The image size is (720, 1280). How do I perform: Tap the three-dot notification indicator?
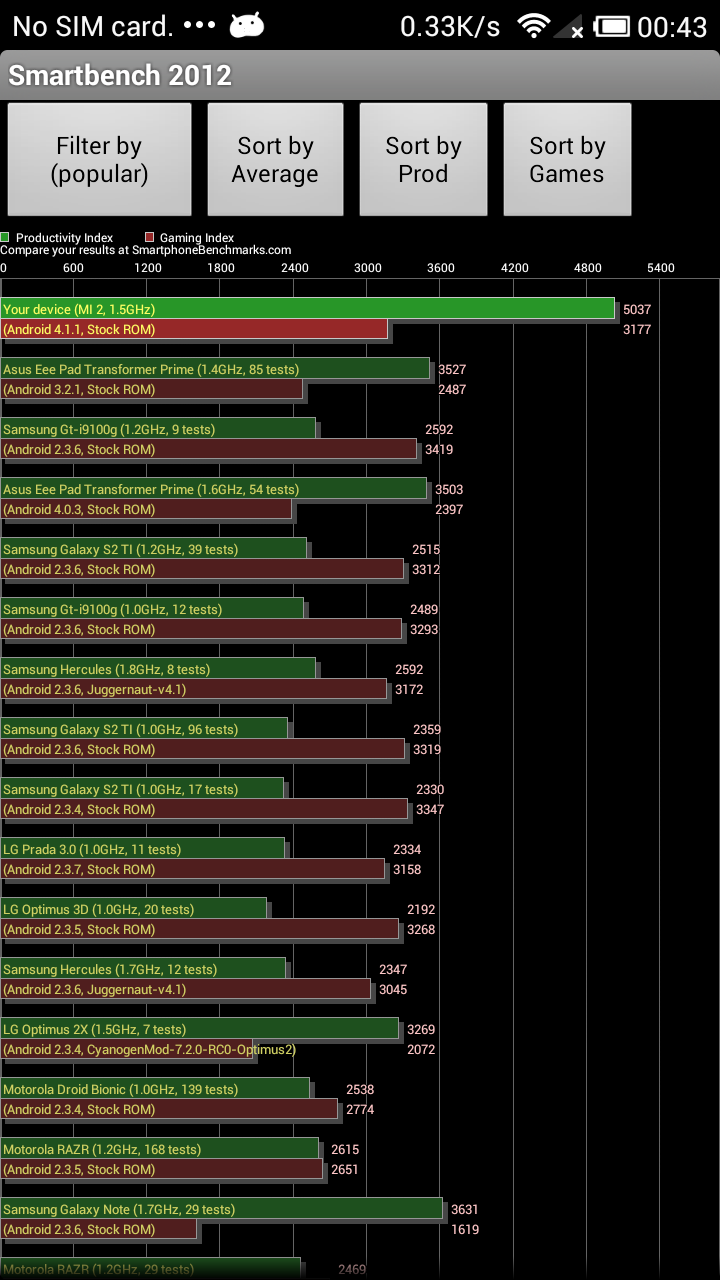coord(200,26)
